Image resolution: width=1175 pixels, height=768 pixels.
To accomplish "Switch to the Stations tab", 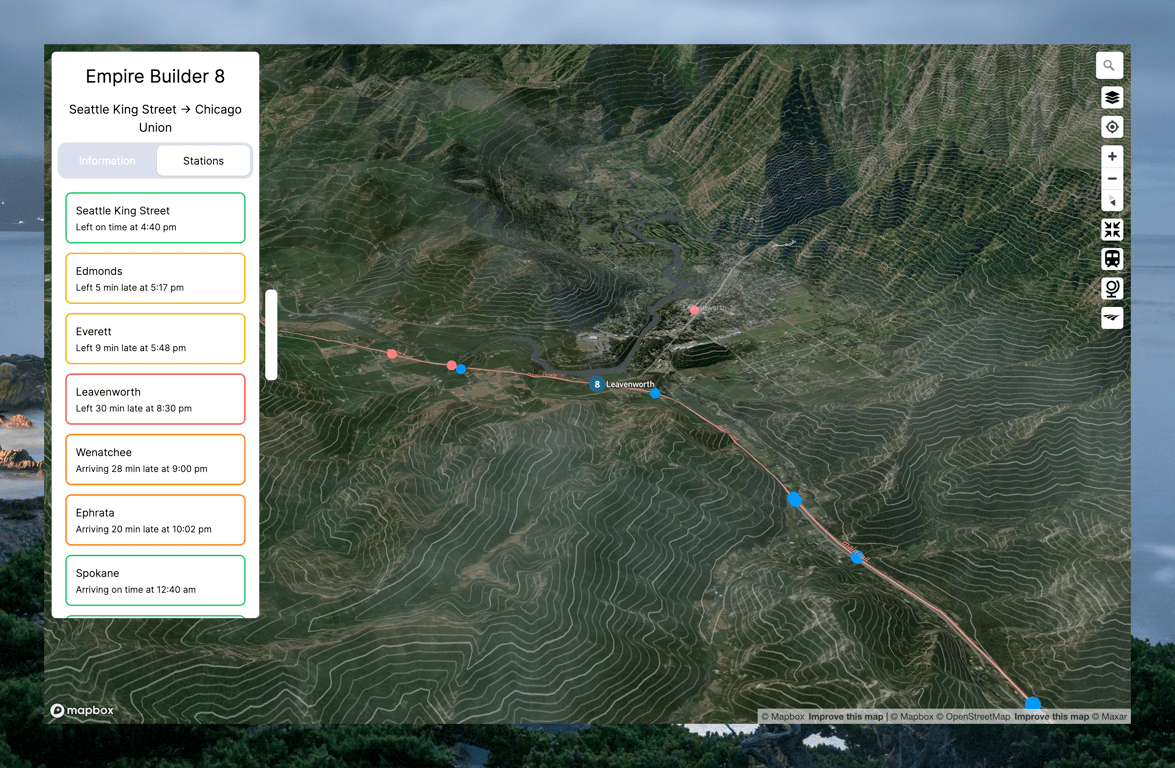I will [203, 161].
